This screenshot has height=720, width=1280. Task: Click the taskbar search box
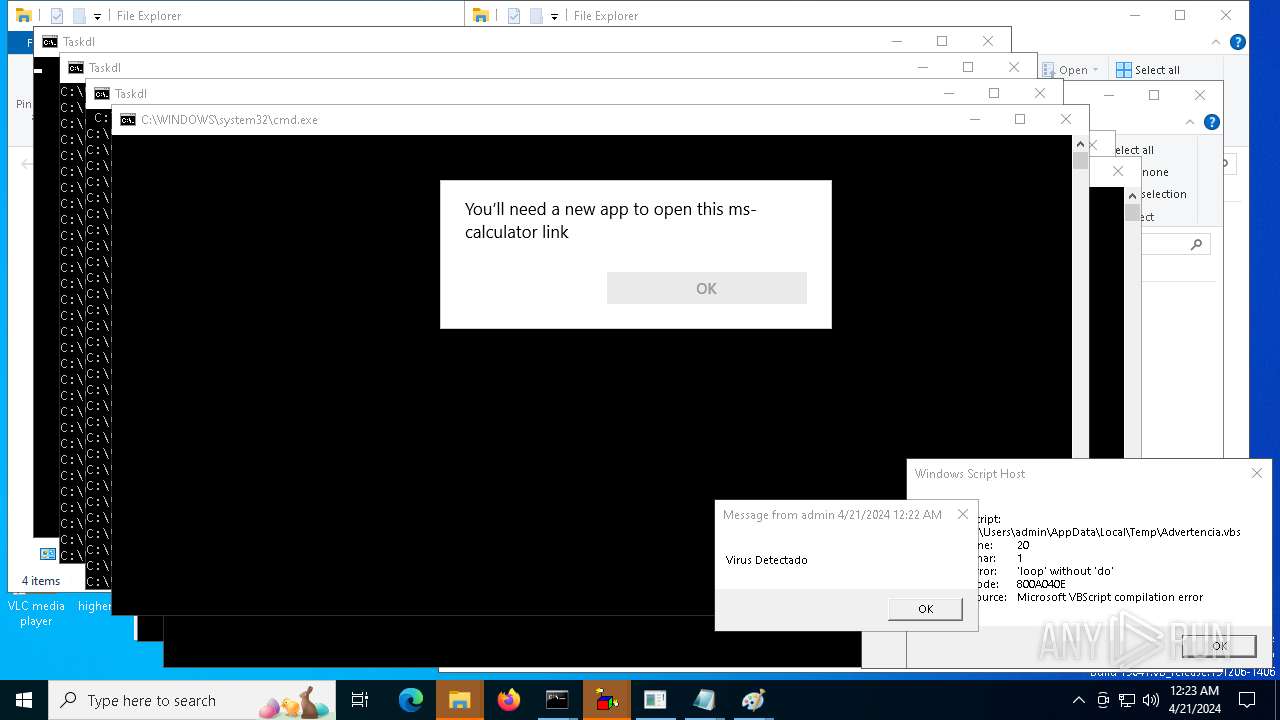coord(192,700)
